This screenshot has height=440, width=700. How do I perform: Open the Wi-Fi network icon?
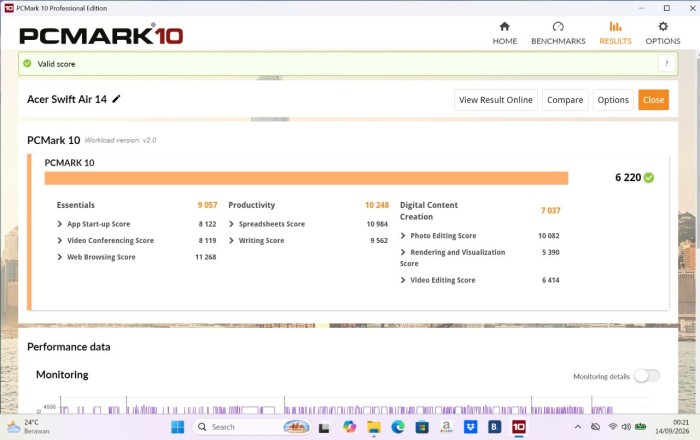point(612,427)
